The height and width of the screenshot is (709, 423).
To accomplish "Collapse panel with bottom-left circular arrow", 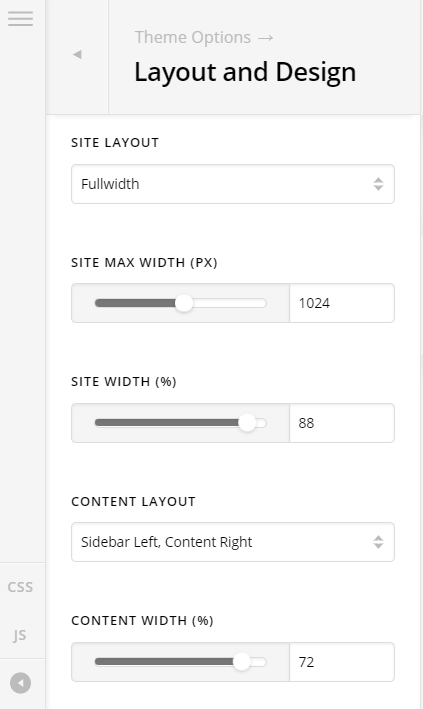I will [21, 683].
